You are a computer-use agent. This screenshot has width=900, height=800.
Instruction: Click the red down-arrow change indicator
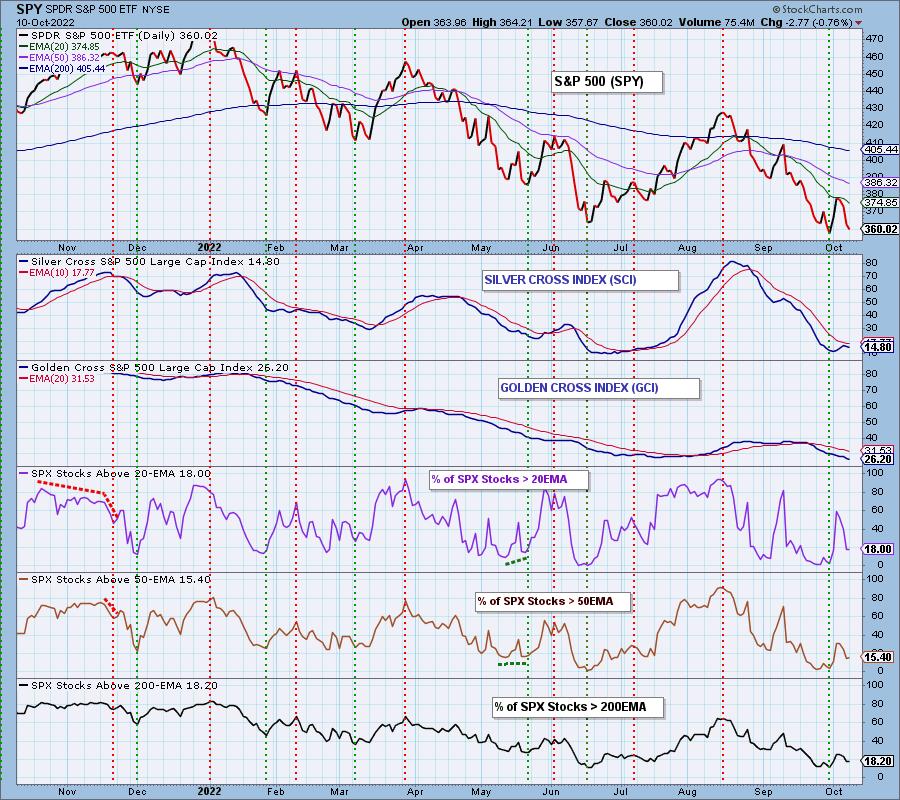858,23
